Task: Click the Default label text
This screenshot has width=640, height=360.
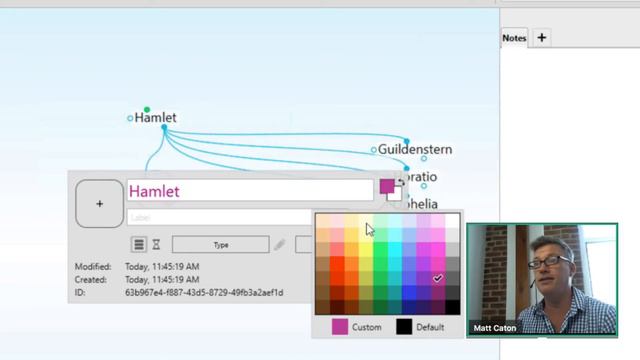Action: click(x=430, y=327)
